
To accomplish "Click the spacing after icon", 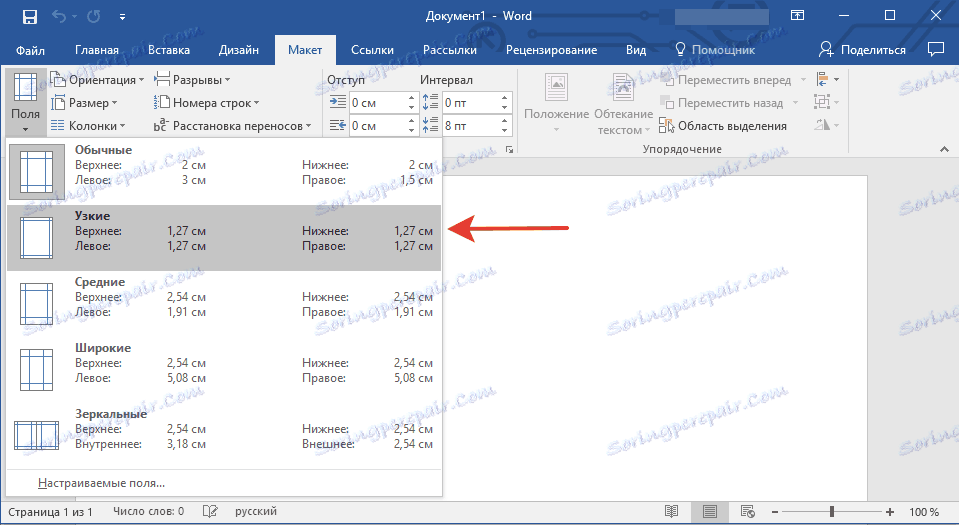I will 431,125.
